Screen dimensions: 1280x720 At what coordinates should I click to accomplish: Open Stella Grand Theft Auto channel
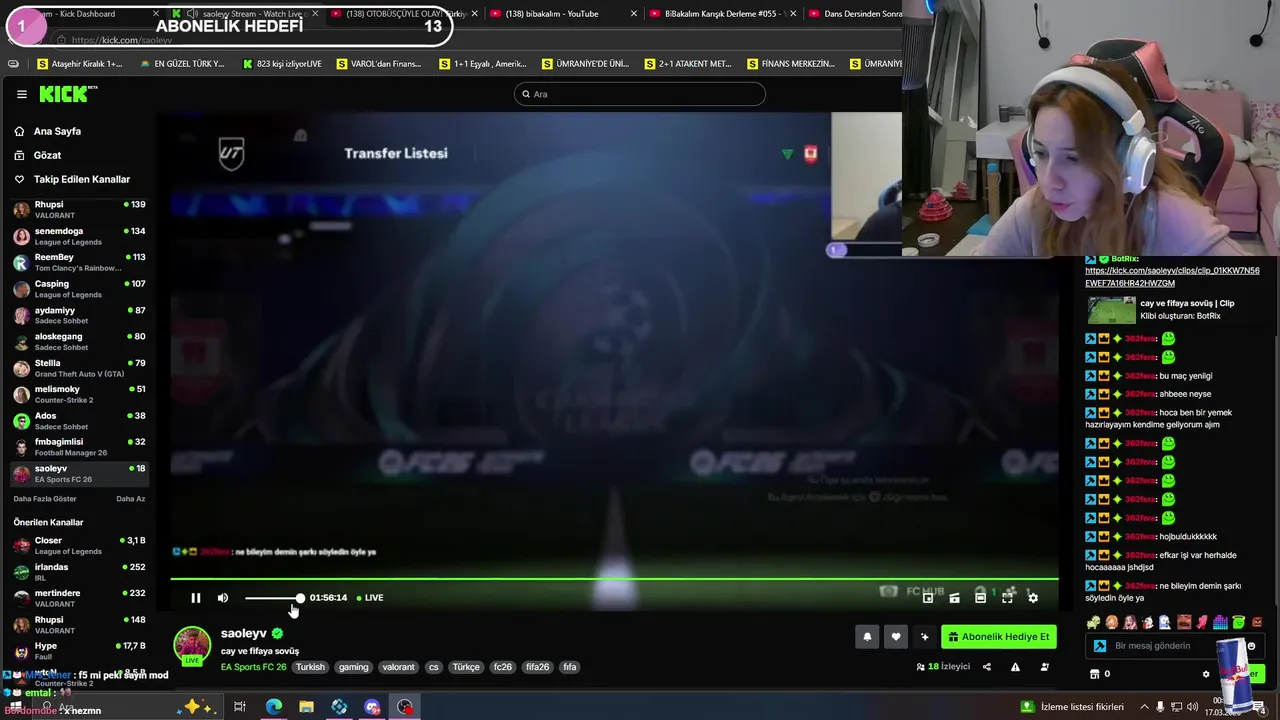(80, 368)
